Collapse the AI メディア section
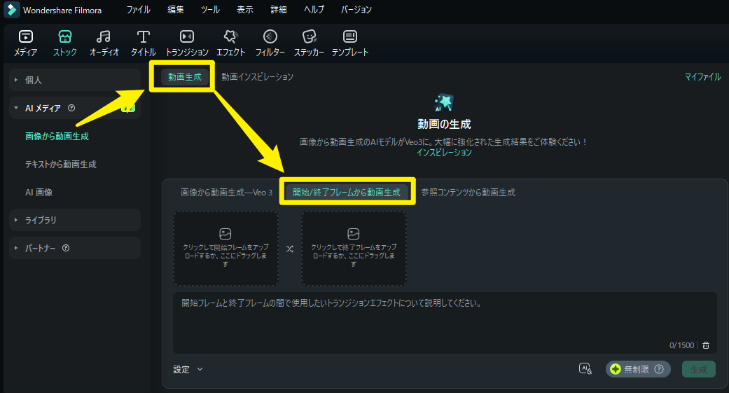The width and height of the screenshot is (729, 394). coord(16,108)
